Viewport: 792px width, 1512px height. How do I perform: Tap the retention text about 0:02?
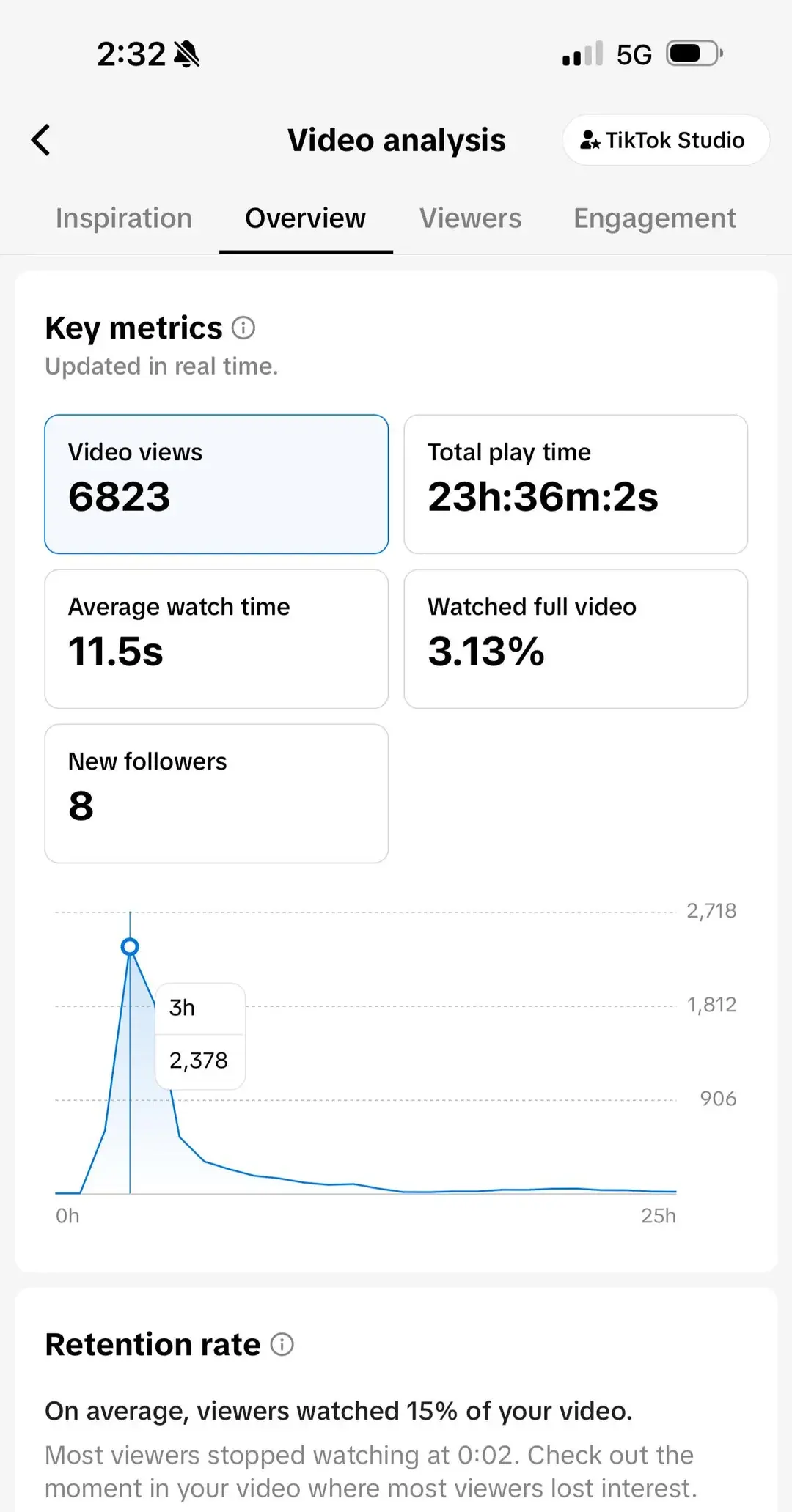point(370,1471)
